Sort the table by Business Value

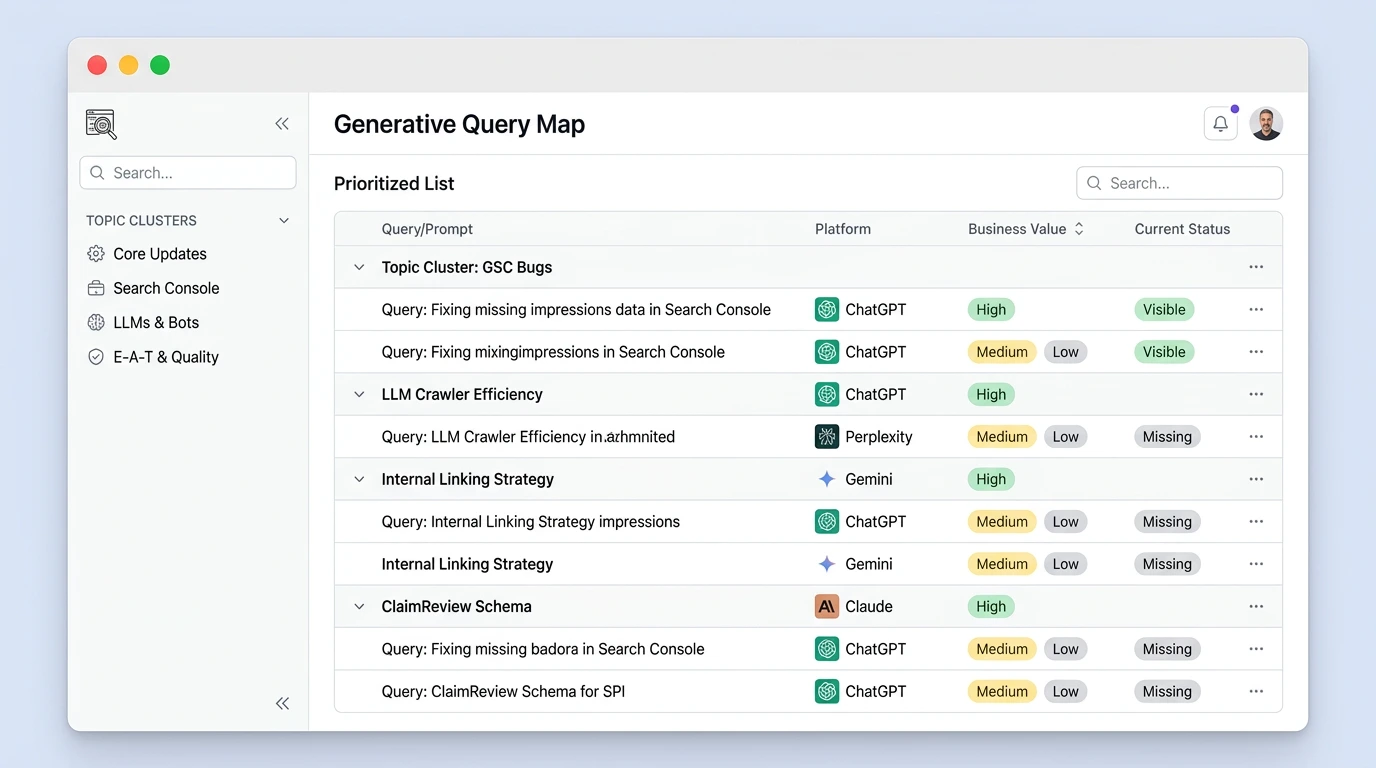[1078, 228]
